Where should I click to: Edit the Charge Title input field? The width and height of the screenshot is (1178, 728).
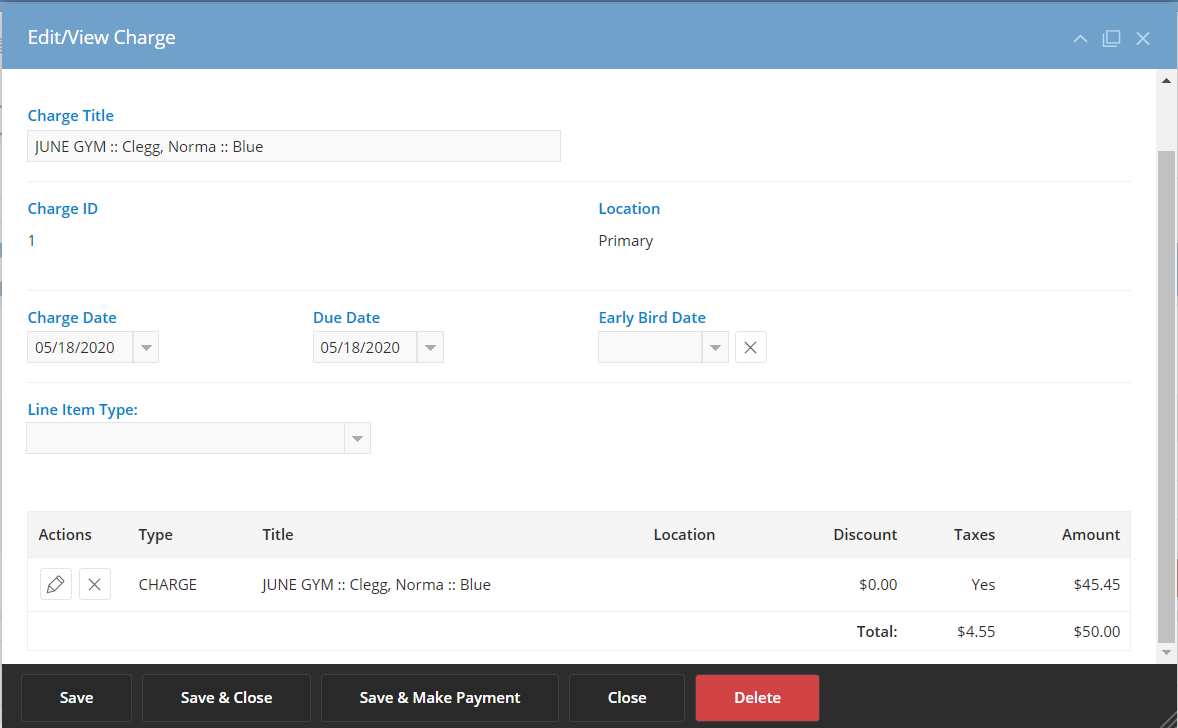pyautogui.click(x=293, y=146)
